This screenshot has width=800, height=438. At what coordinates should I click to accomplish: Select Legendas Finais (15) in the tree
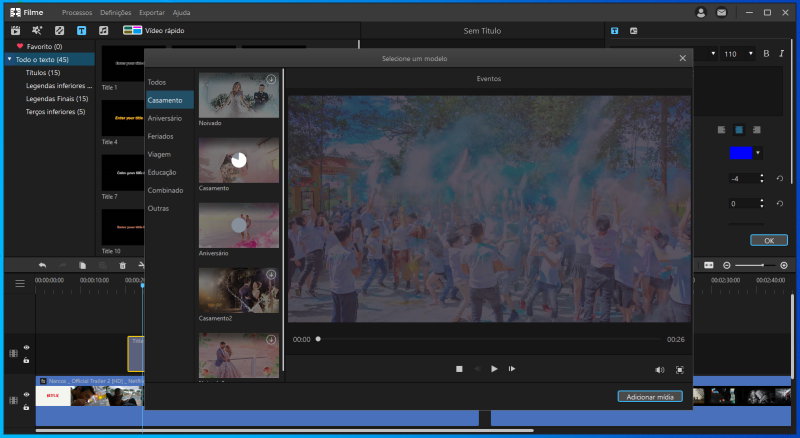click(x=57, y=99)
